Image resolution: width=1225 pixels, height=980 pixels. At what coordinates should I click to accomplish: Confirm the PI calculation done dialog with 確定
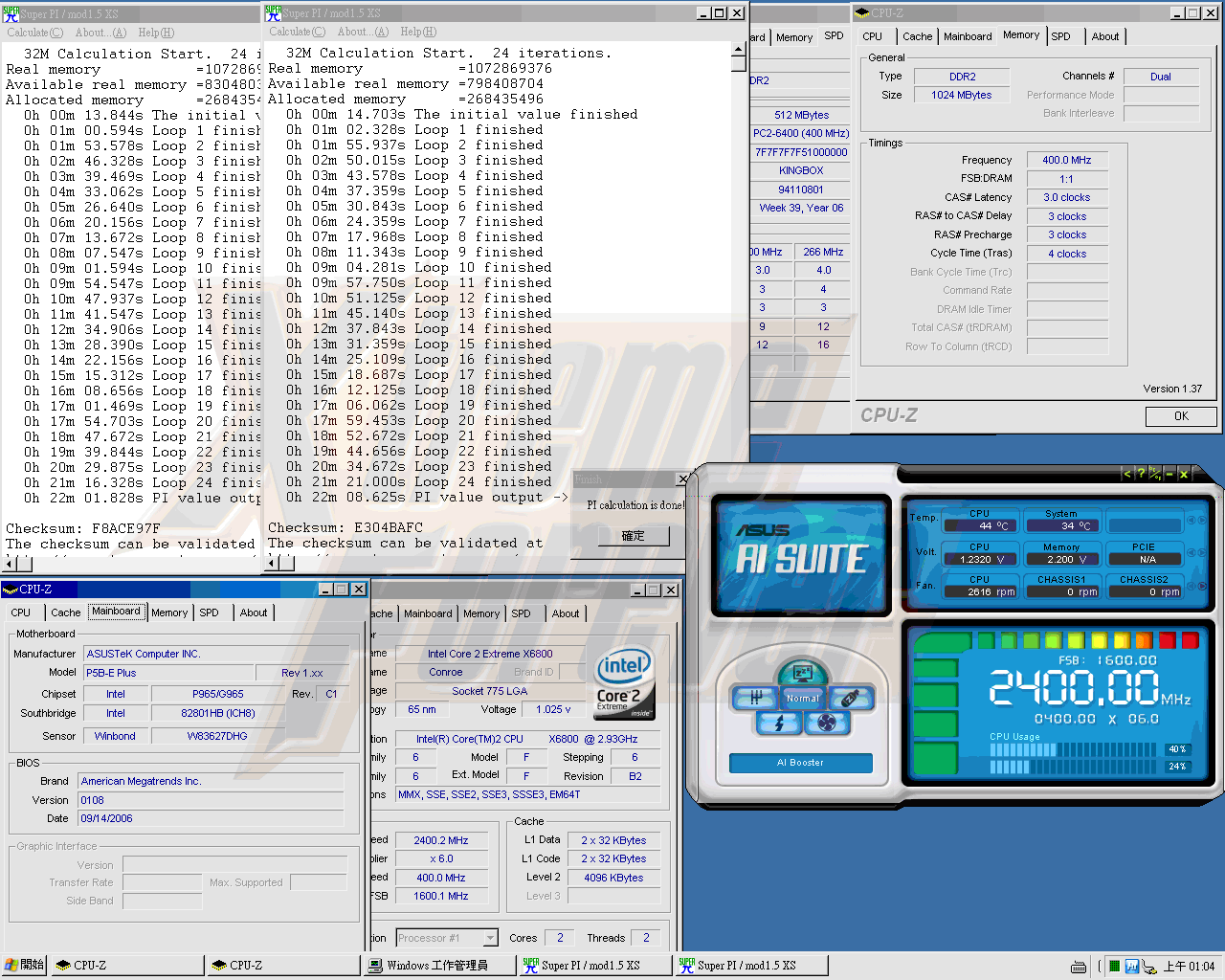pos(634,536)
